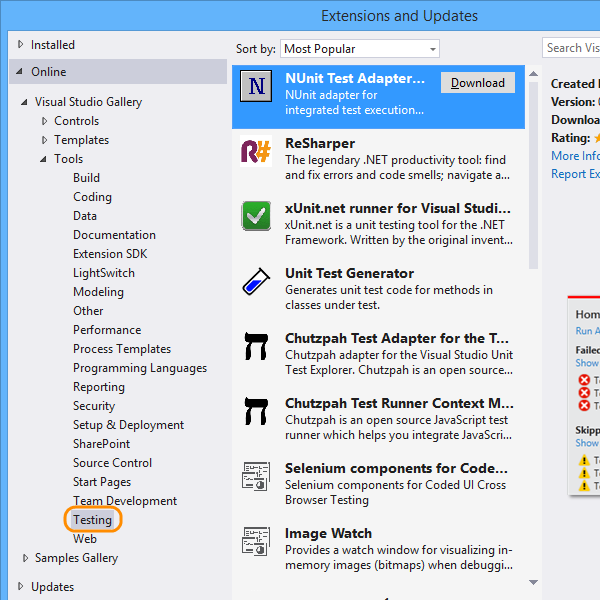The height and width of the screenshot is (600, 600).
Task: Open the Sort by dropdown
Action: [359, 49]
